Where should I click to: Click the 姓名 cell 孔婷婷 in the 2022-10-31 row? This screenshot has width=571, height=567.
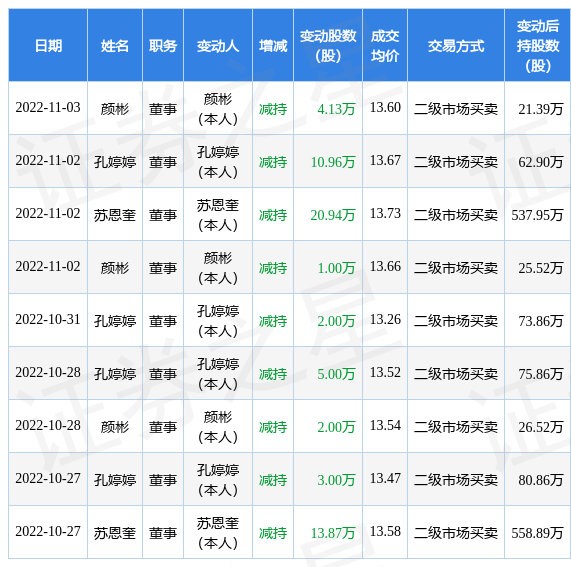(x=115, y=321)
